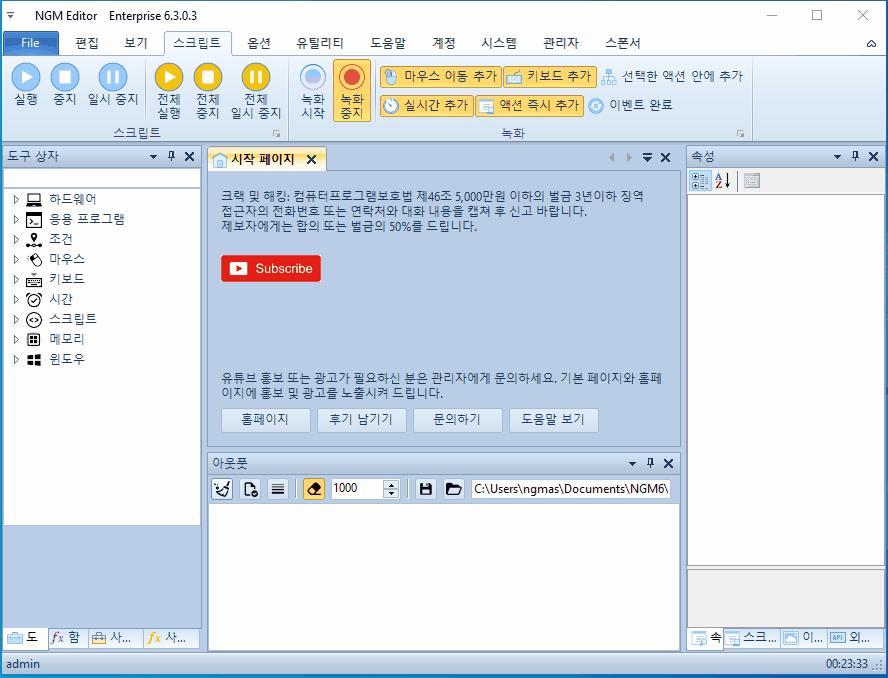This screenshot has height=678, width=888.
Task: Increase the 1000 line limit spinner
Action: (x=391, y=484)
